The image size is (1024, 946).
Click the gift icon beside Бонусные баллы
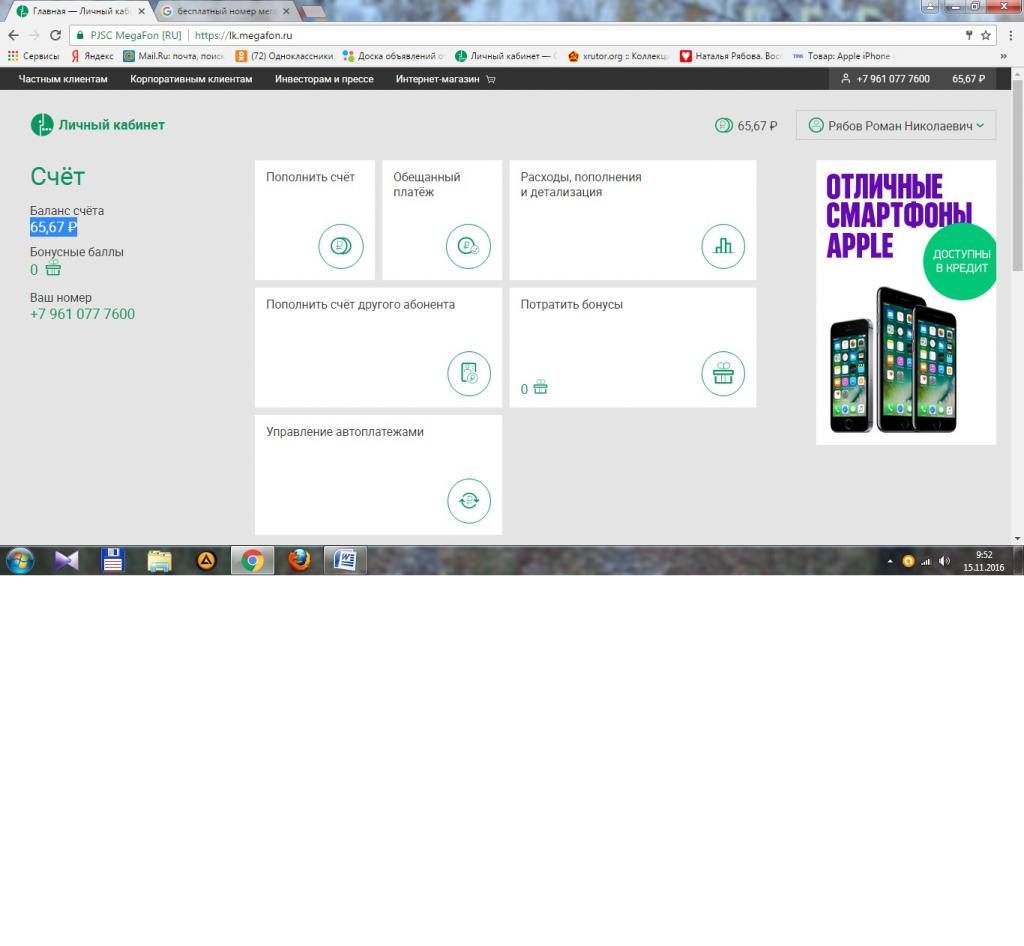pos(53,268)
